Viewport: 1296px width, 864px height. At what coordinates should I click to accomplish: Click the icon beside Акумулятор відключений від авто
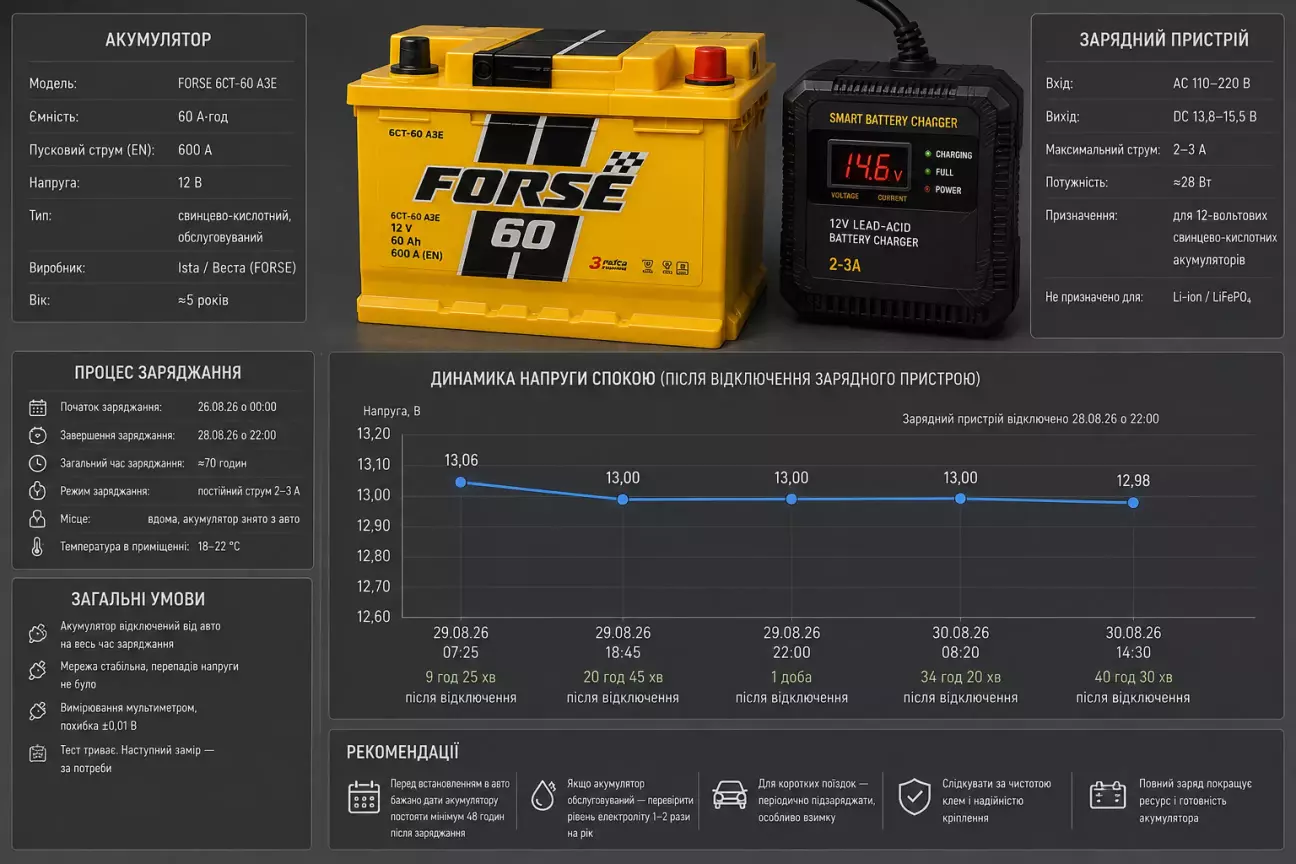click(x=38, y=634)
